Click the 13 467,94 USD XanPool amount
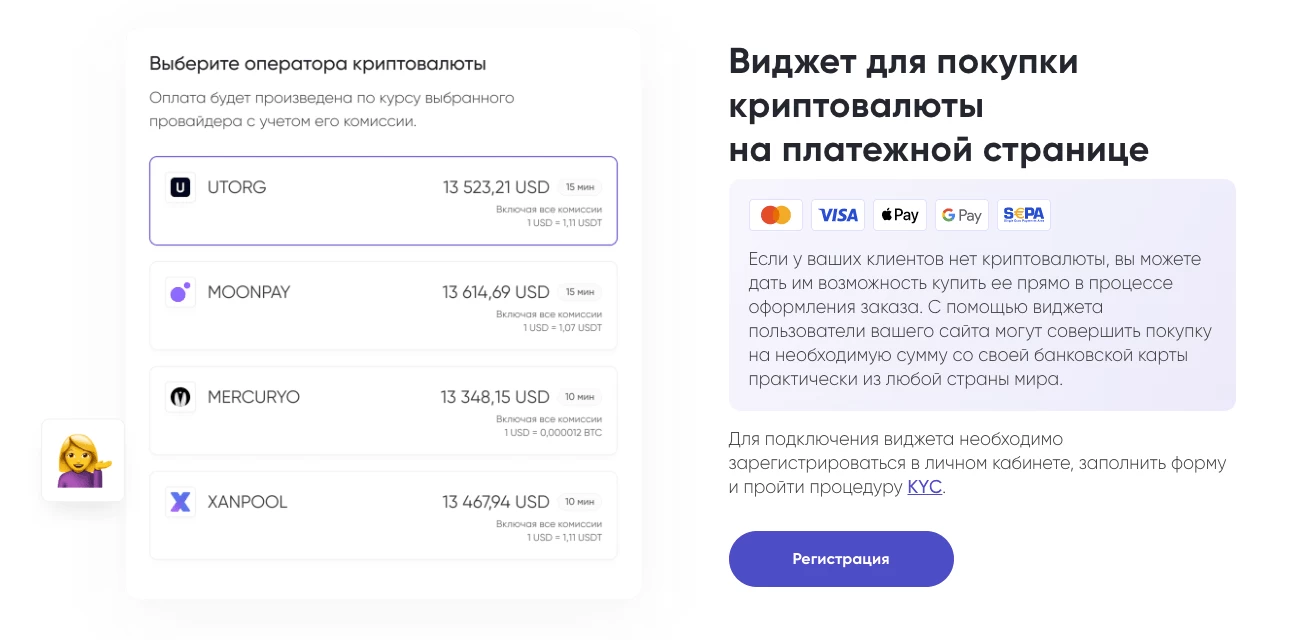 point(496,502)
